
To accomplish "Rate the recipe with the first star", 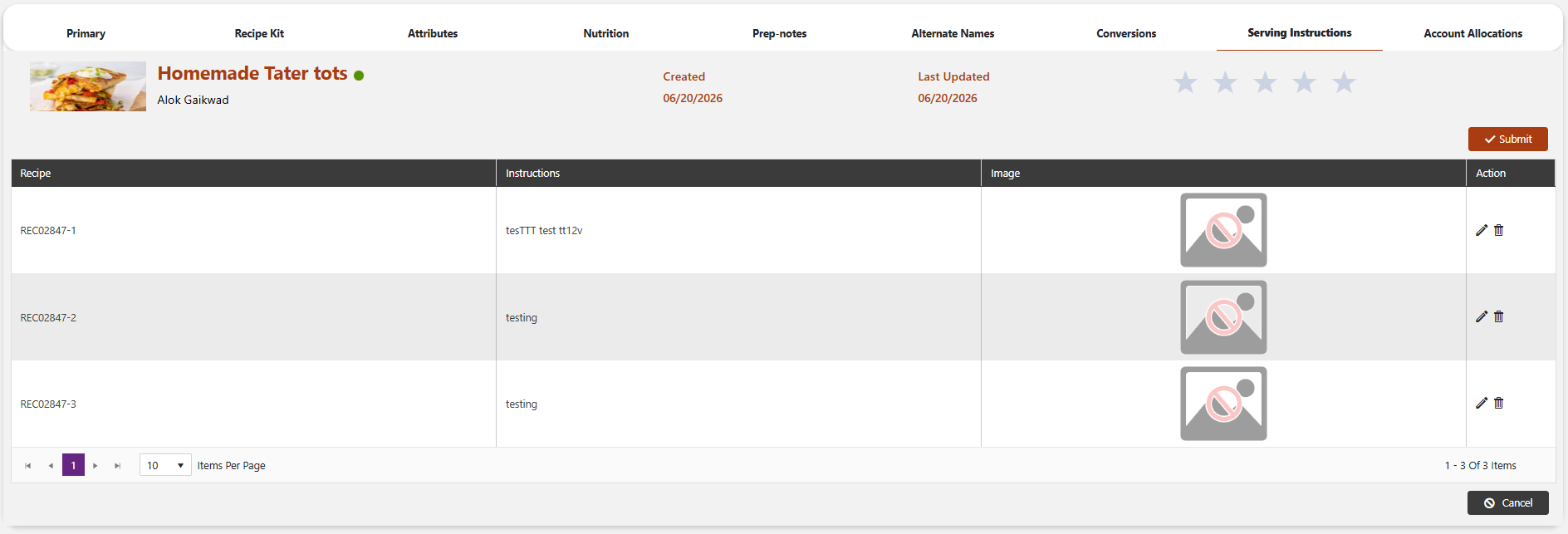I will [x=1185, y=82].
